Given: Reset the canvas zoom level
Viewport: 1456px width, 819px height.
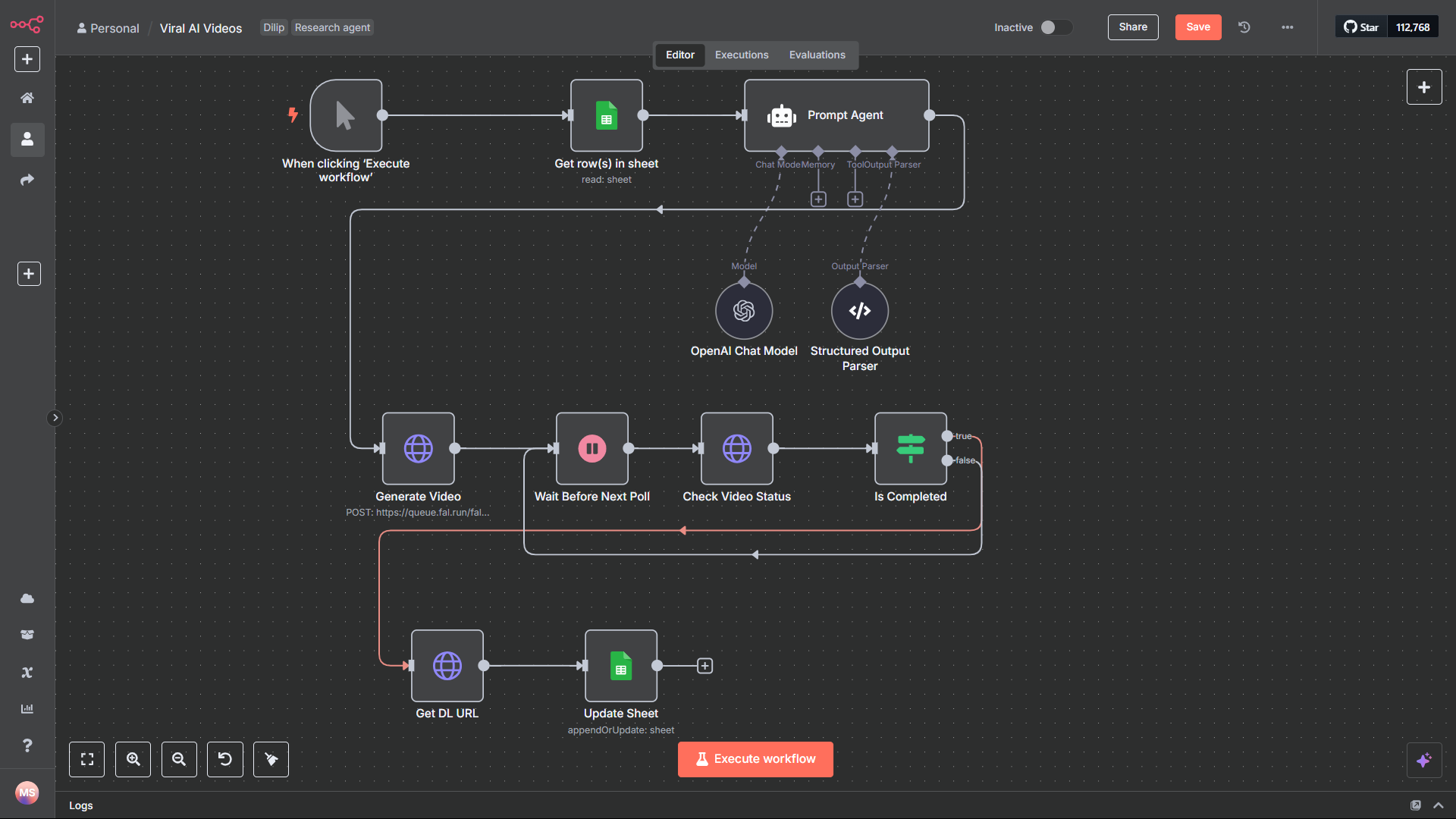Looking at the screenshot, I should pyautogui.click(x=224, y=759).
